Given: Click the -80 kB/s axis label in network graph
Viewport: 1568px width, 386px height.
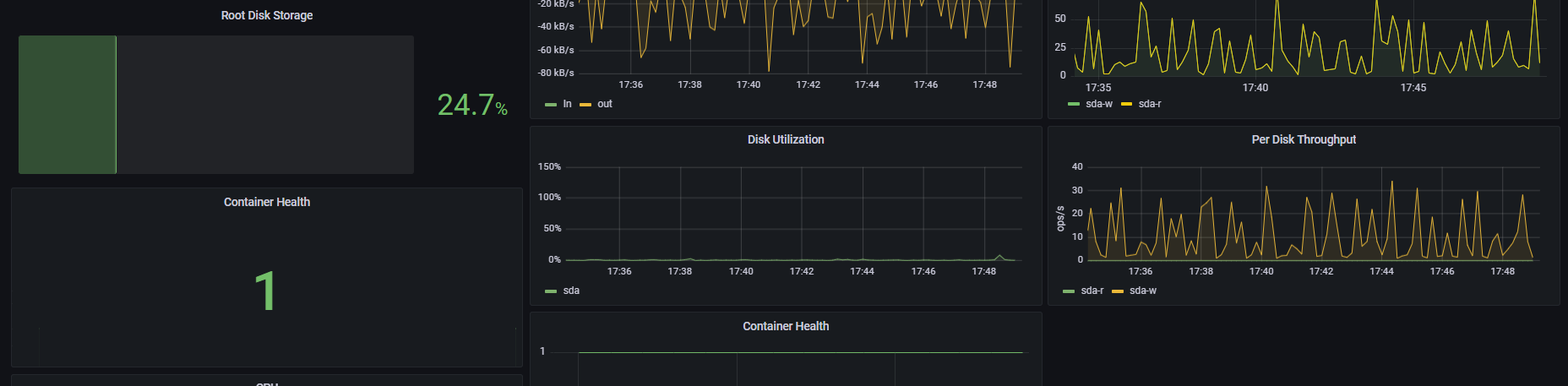Looking at the screenshot, I should [556, 73].
